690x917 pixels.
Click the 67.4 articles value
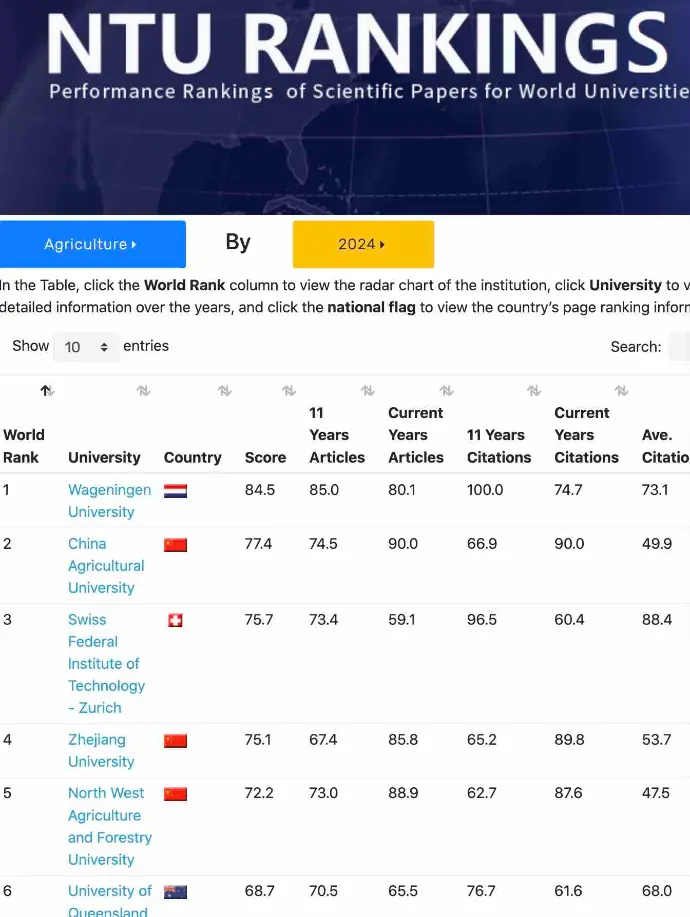coord(323,739)
